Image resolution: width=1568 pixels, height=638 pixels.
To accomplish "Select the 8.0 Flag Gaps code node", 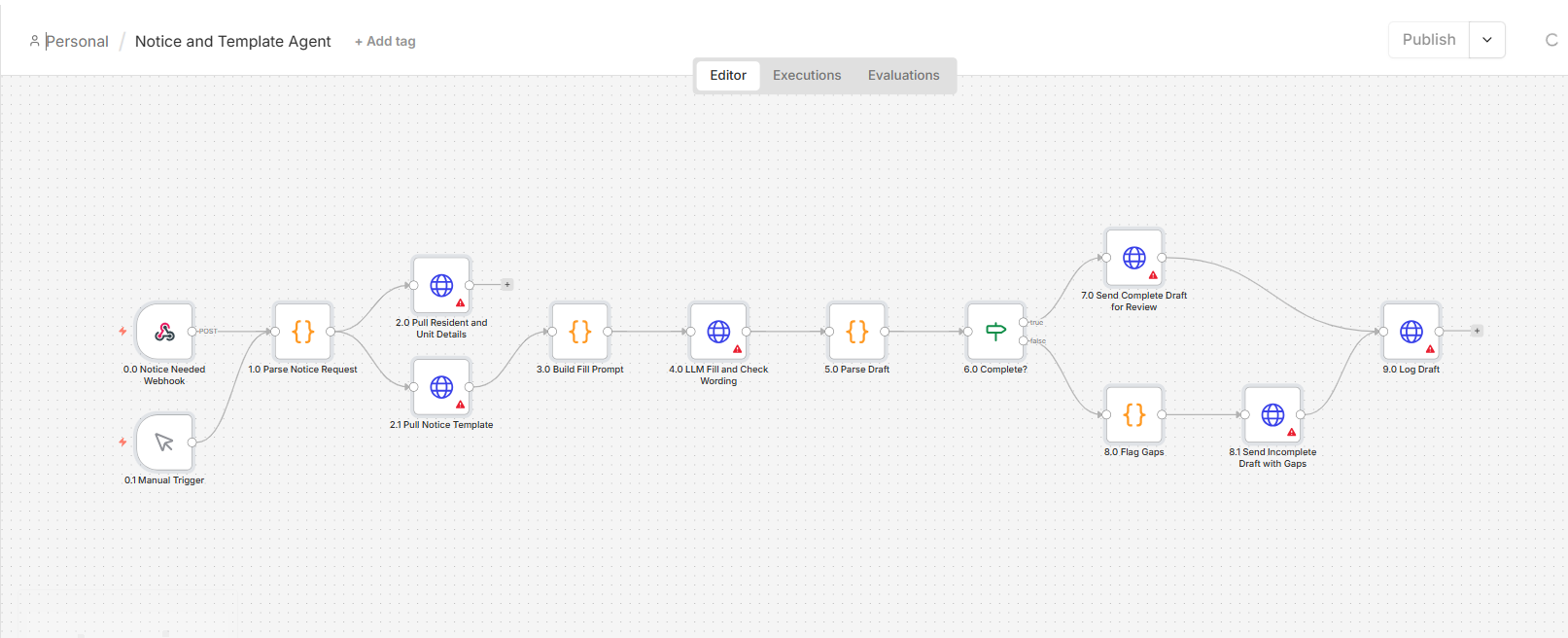I will pyautogui.click(x=1134, y=414).
